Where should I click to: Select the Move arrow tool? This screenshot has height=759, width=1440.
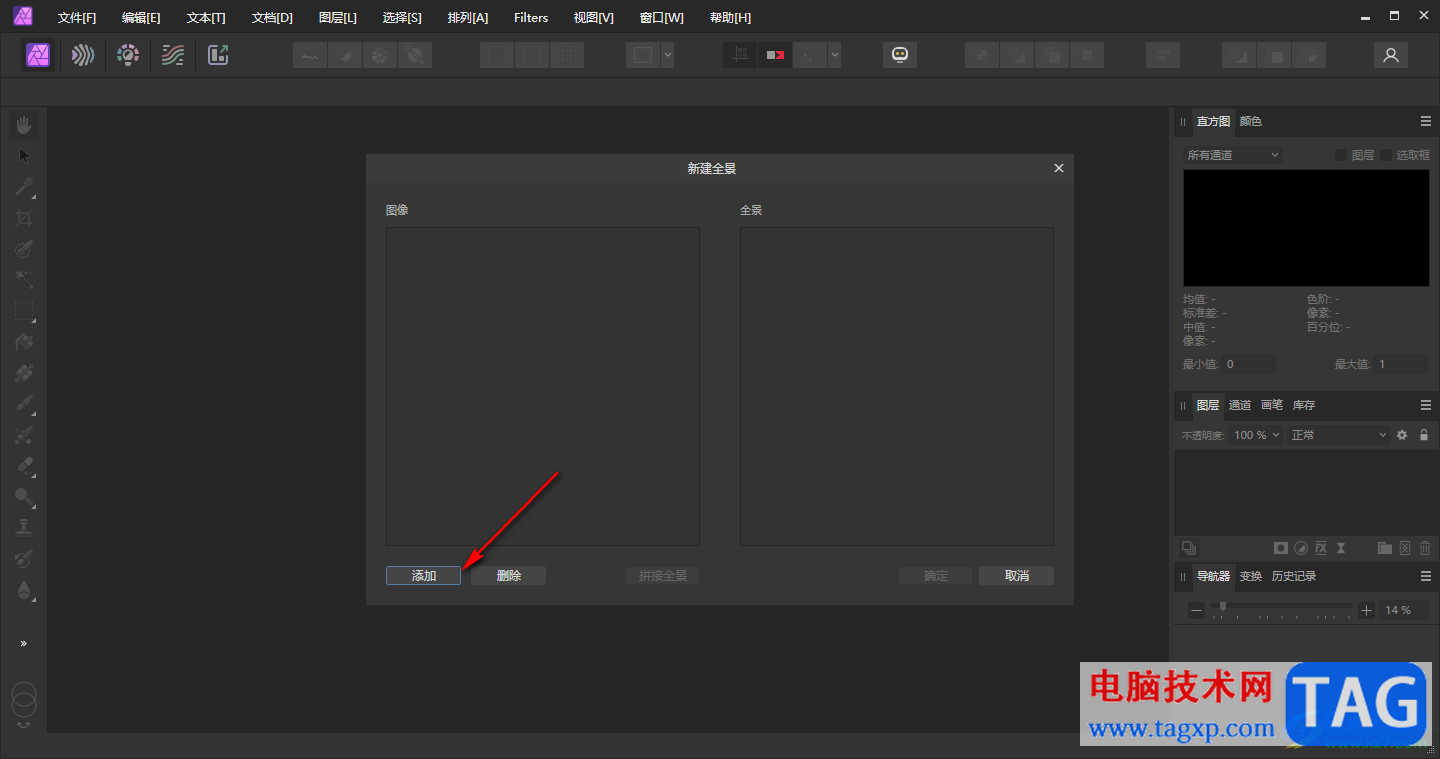pyautogui.click(x=24, y=155)
